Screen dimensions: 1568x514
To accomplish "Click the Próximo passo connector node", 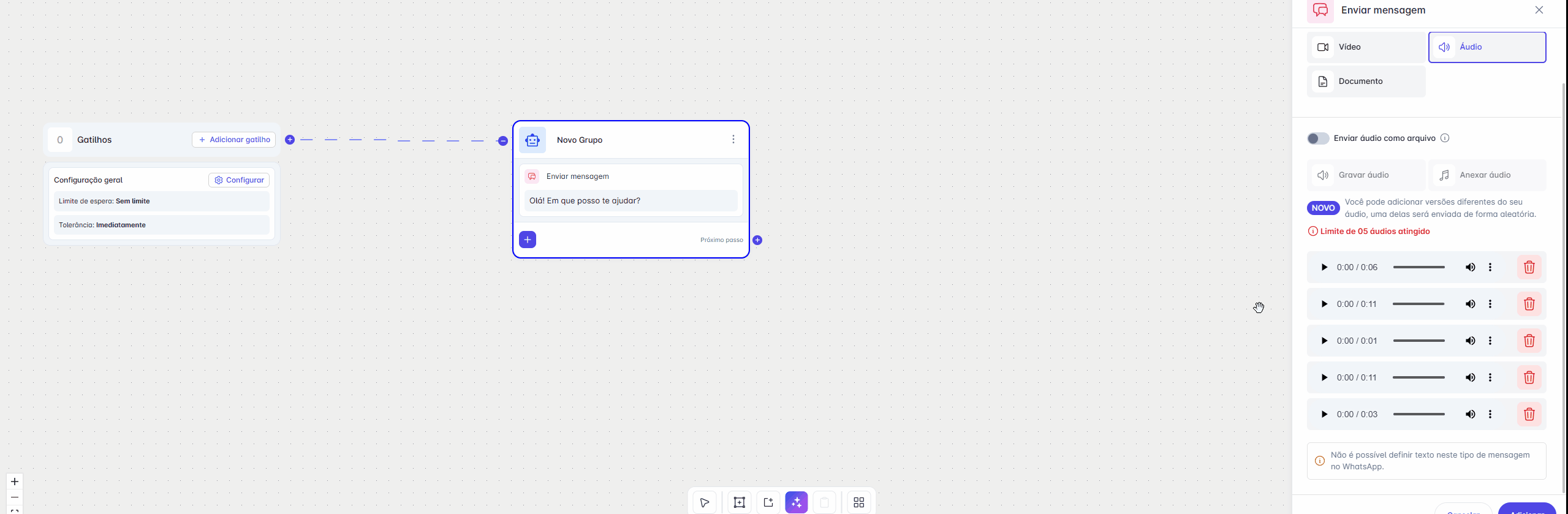I will tap(757, 240).
